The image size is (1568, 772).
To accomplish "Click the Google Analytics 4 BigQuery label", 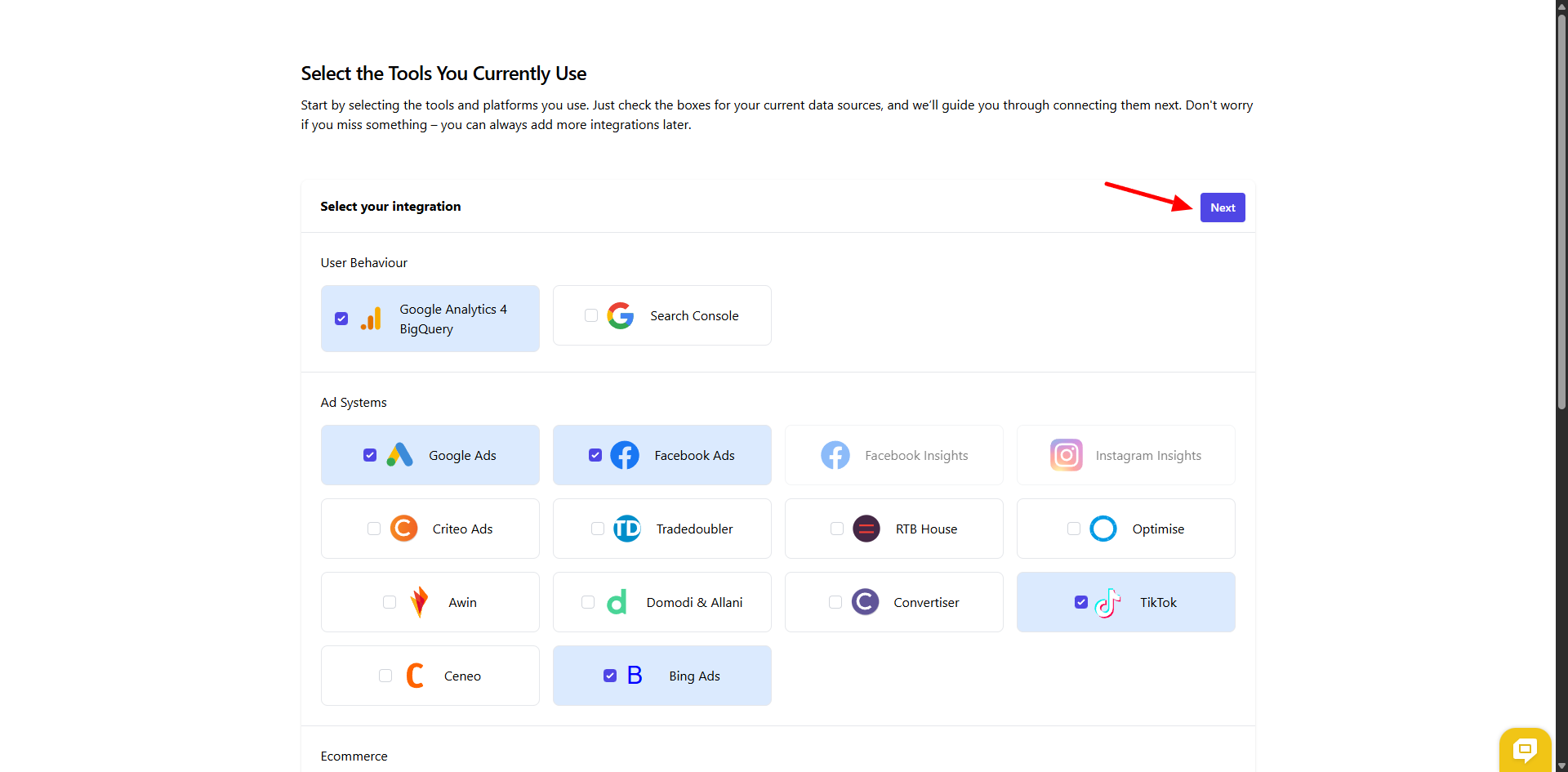I will pyautogui.click(x=453, y=319).
